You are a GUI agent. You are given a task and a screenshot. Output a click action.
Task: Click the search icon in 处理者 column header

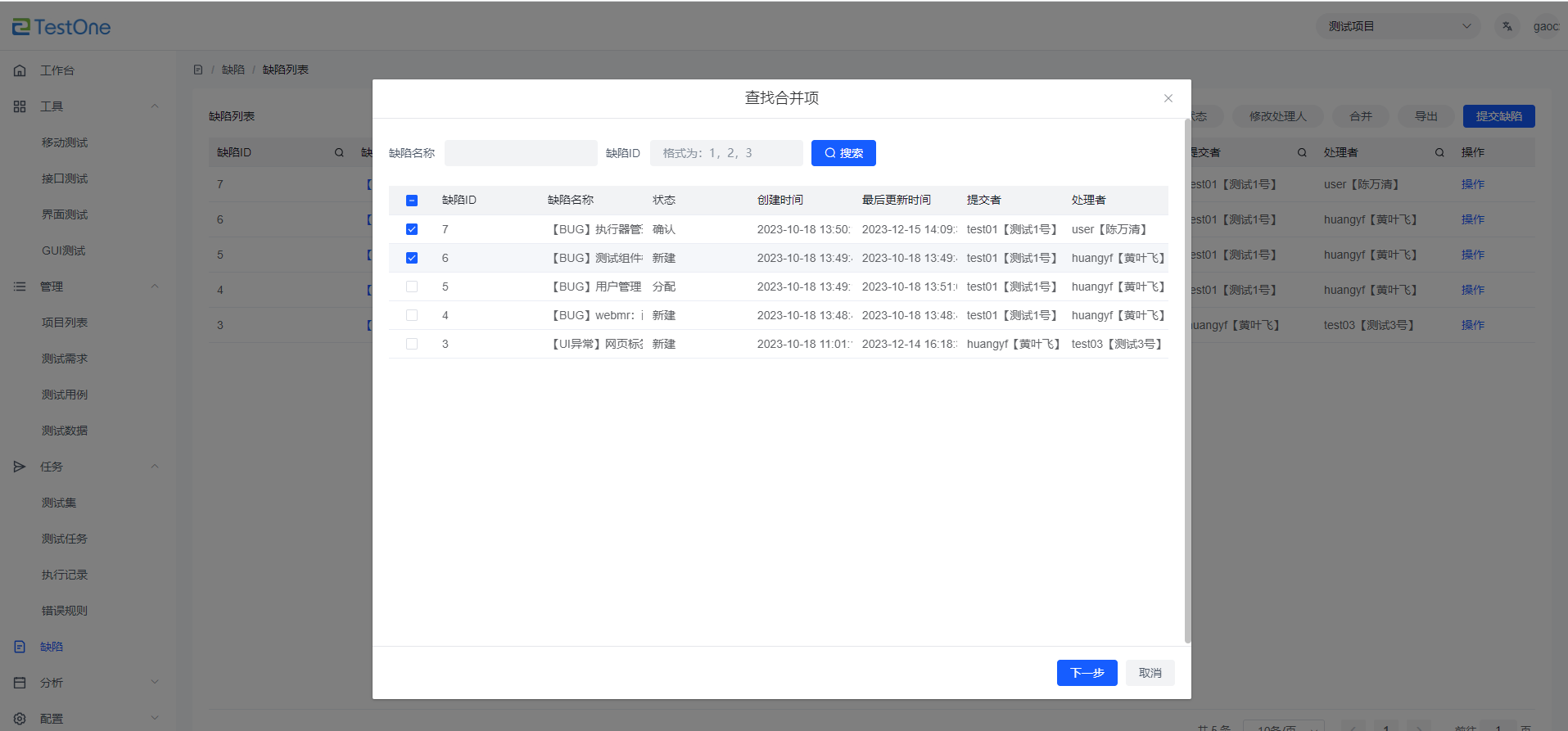pyautogui.click(x=1439, y=152)
